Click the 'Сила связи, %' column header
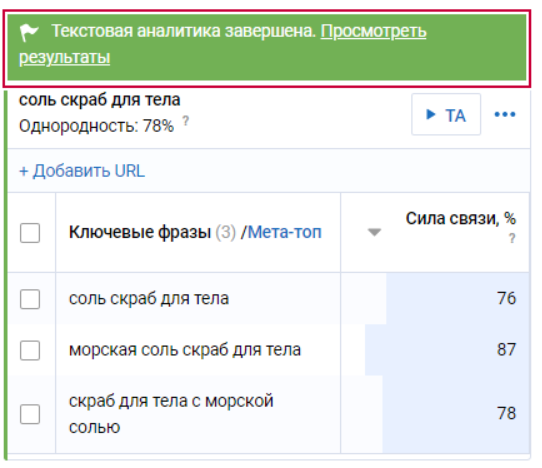The image size is (542, 468). (461, 218)
